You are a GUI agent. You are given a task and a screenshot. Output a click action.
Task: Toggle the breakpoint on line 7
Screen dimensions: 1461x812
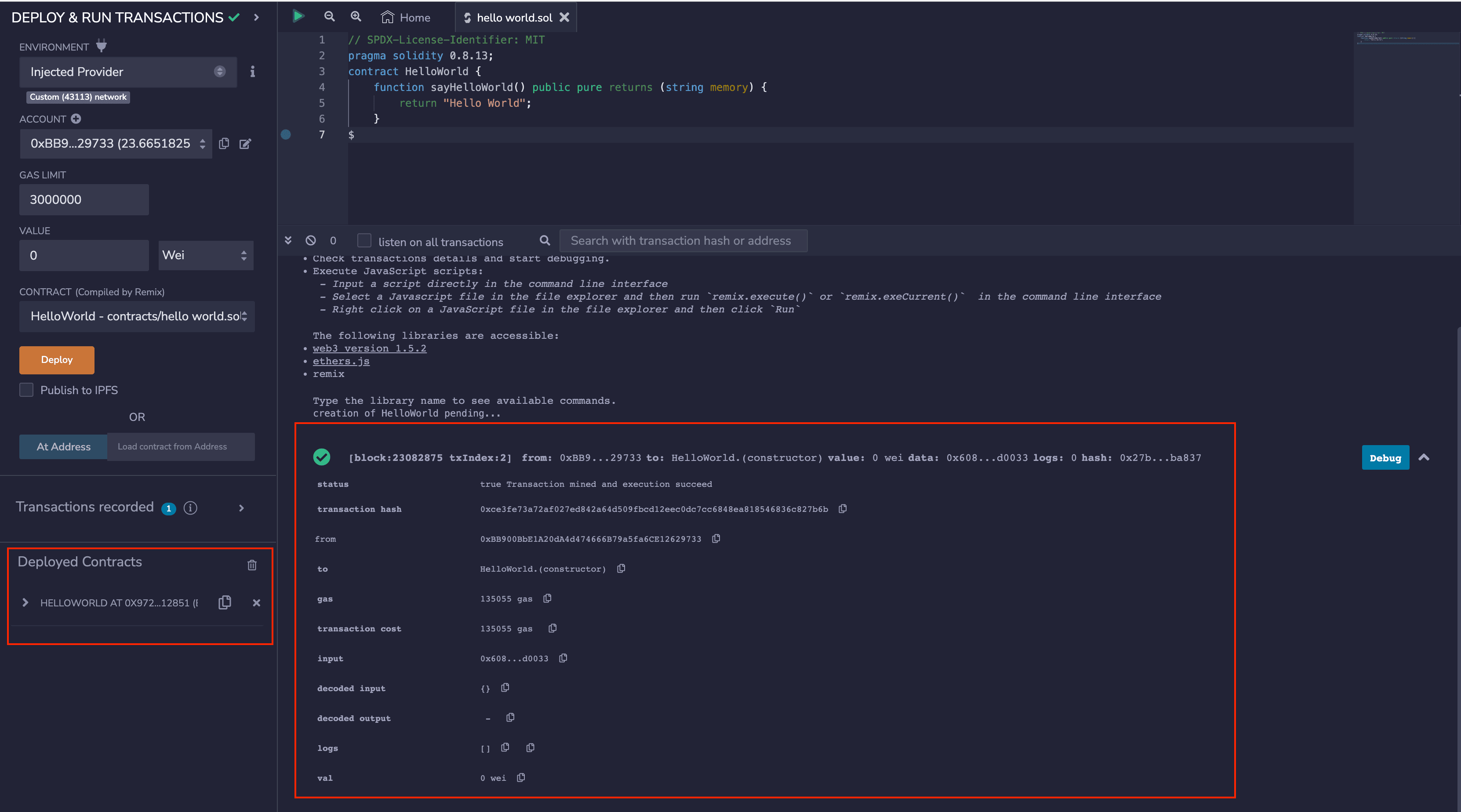point(286,134)
